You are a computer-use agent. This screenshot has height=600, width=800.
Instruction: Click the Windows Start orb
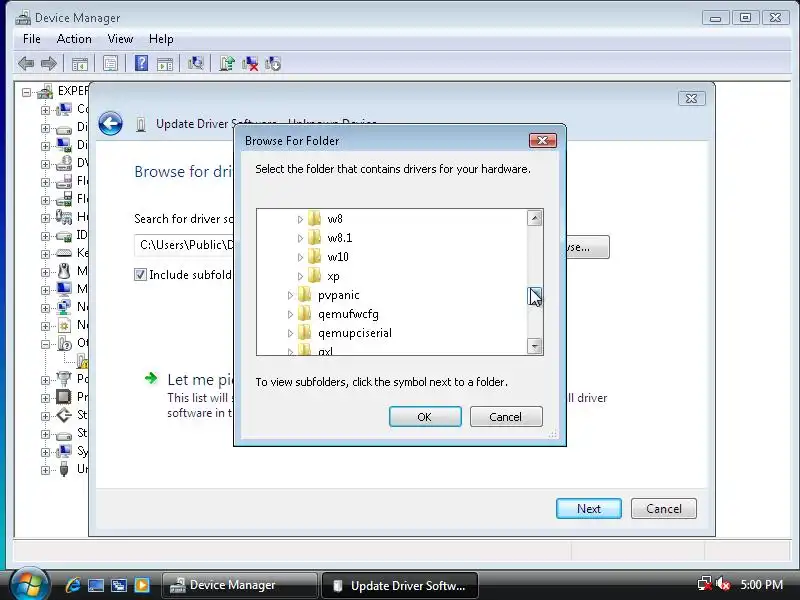pyautogui.click(x=29, y=585)
